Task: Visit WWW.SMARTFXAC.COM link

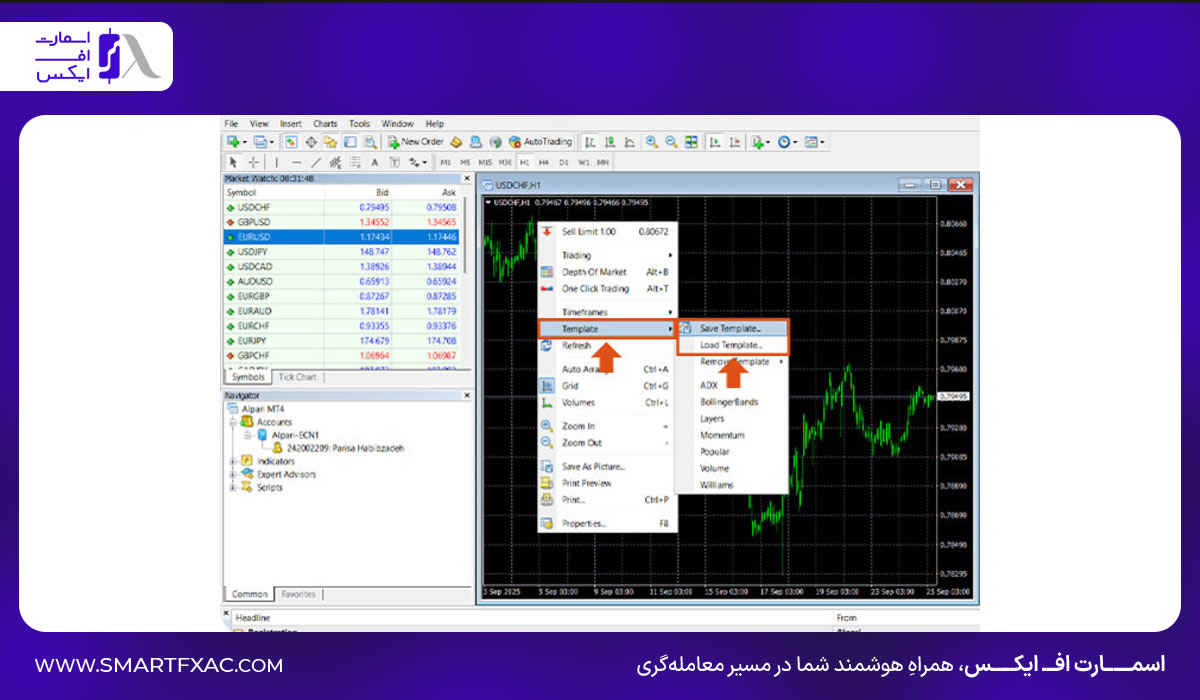Action: [159, 665]
